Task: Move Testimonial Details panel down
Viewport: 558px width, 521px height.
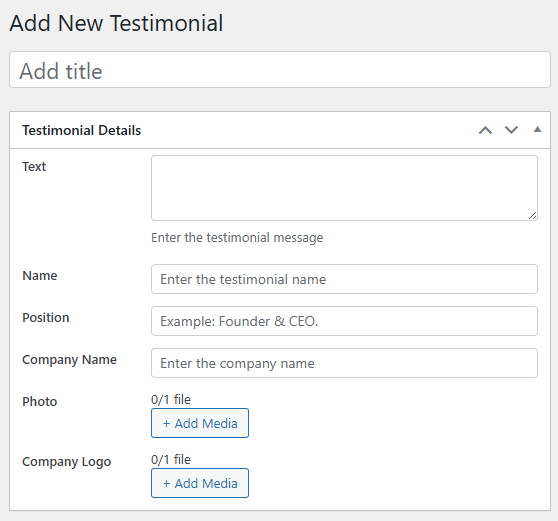Action: 511,130
